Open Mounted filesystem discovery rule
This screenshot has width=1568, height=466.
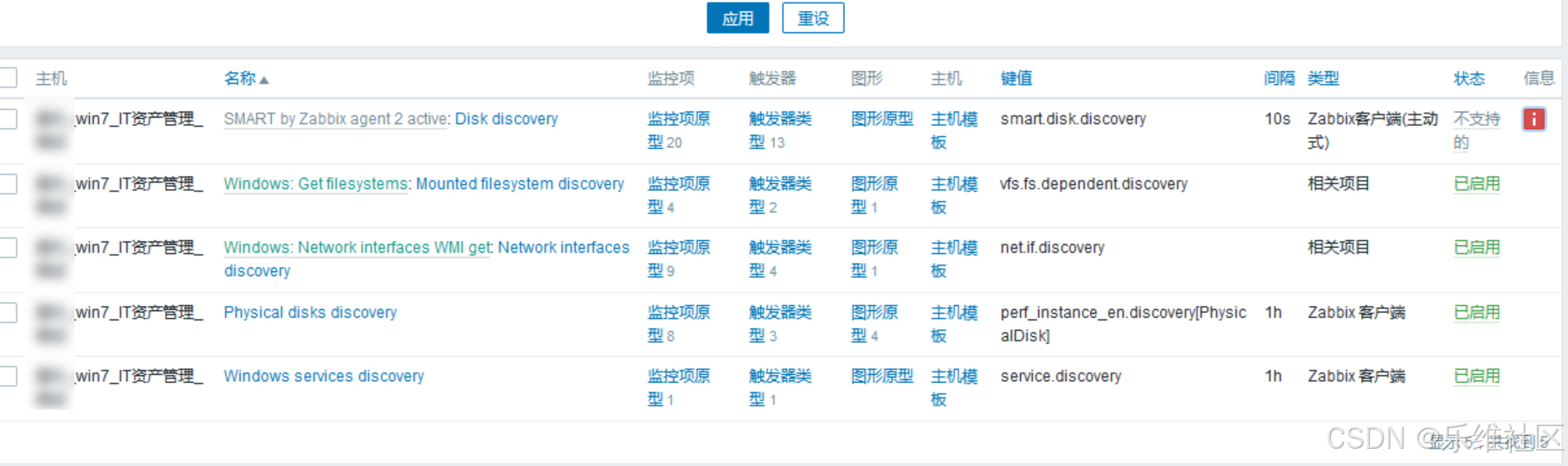tap(519, 184)
